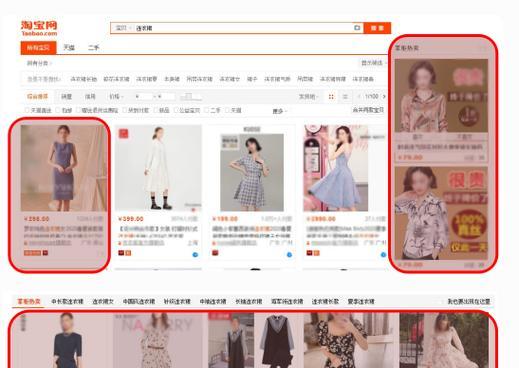519x368 pixels.
Task: Select 连衣裙长款 tab in bottom bar
Action: click(325, 302)
